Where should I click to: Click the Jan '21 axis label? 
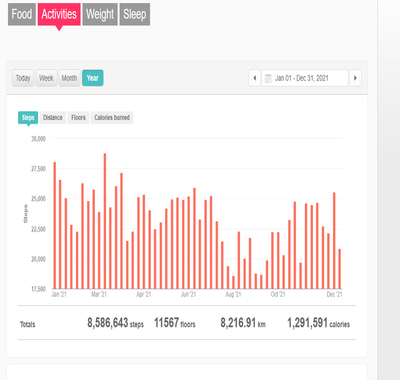pos(59,294)
